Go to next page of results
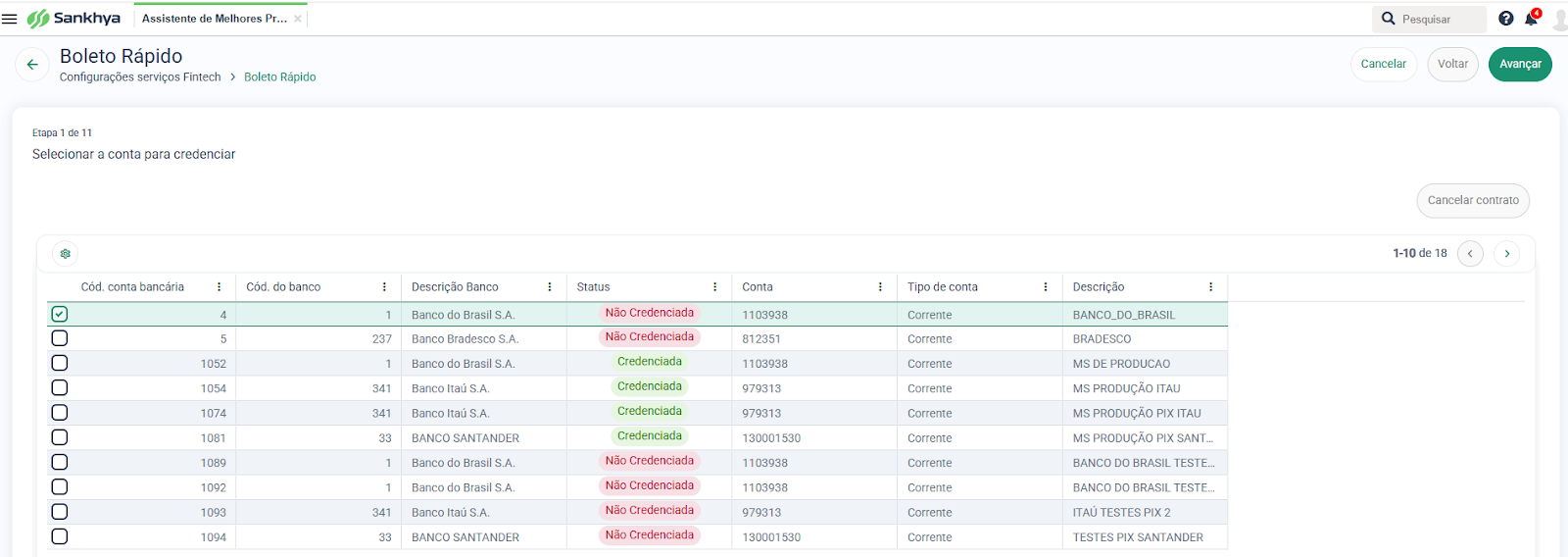 click(x=1507, y=253)
